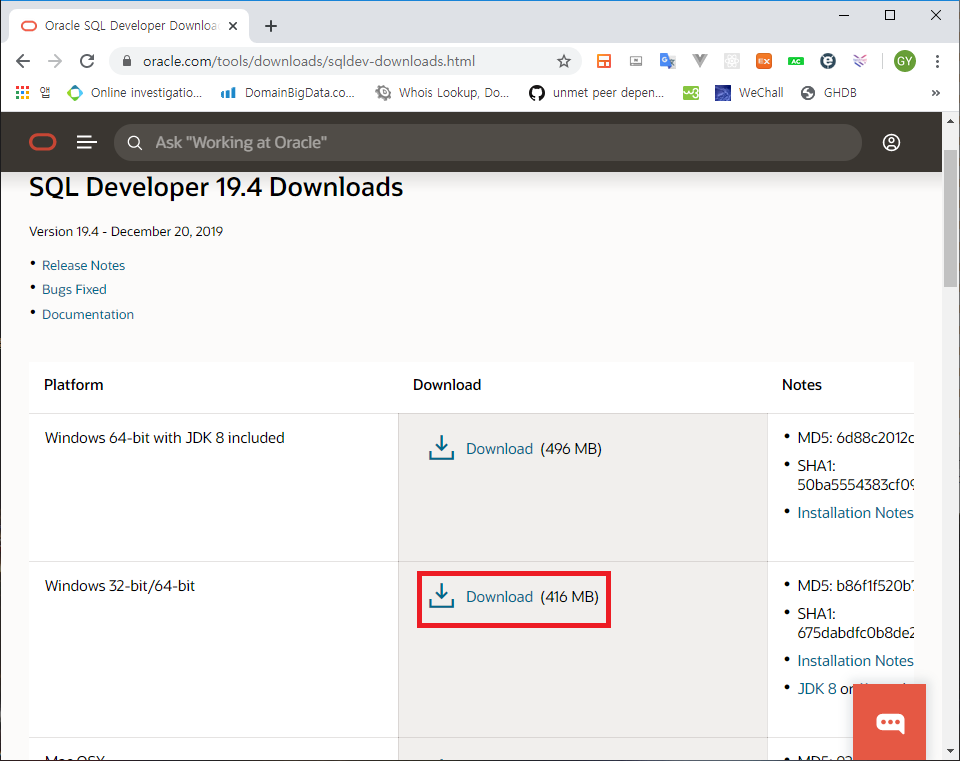960x761 pixels.
Task: Open the Oracle account user icon
Action: (x=891, y=143)
